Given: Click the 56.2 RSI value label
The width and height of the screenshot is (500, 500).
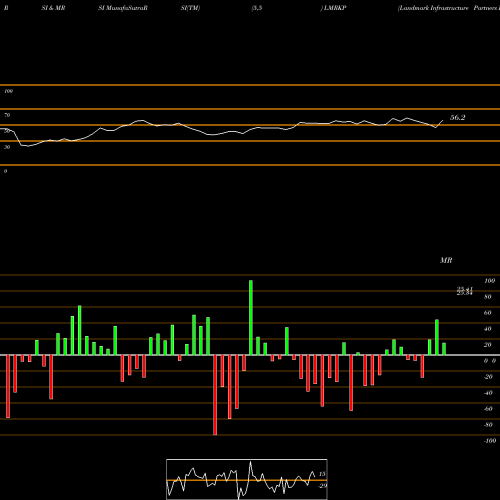Looking at the screenshot, I should 457,117.
